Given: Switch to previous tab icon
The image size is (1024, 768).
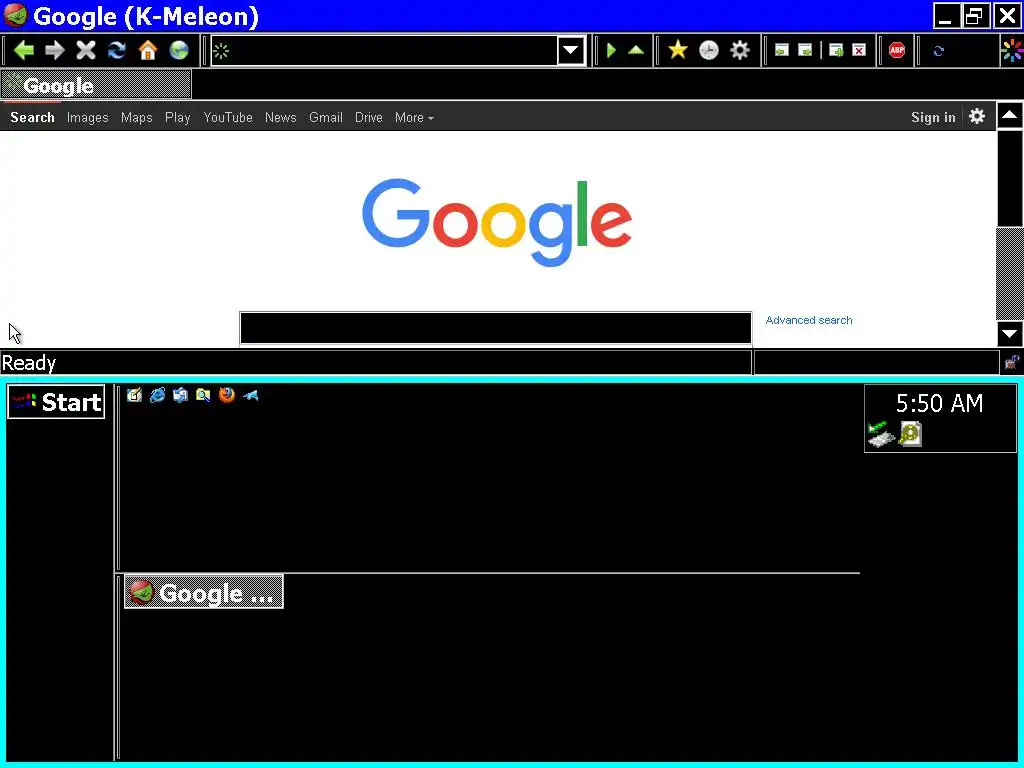Looking at the screenshot, I should pos(782,50).
